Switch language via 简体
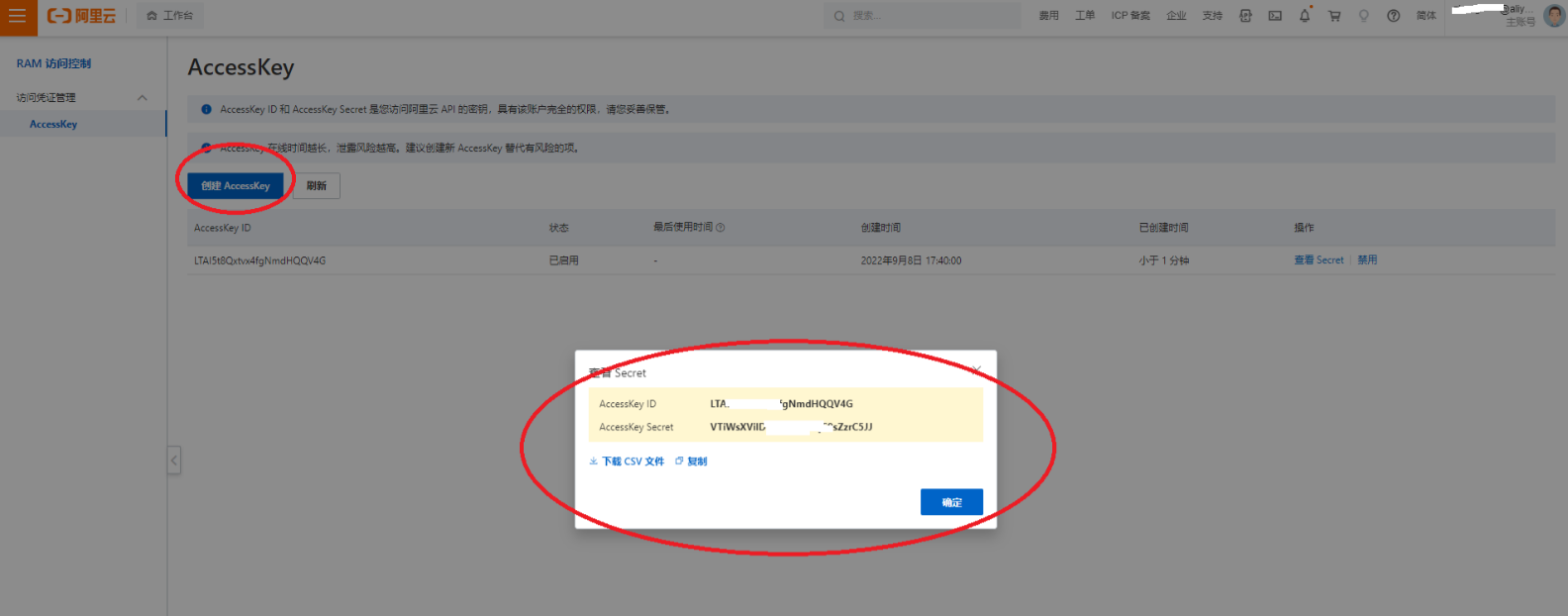The image size is (1568, 616). (1425, 16)
